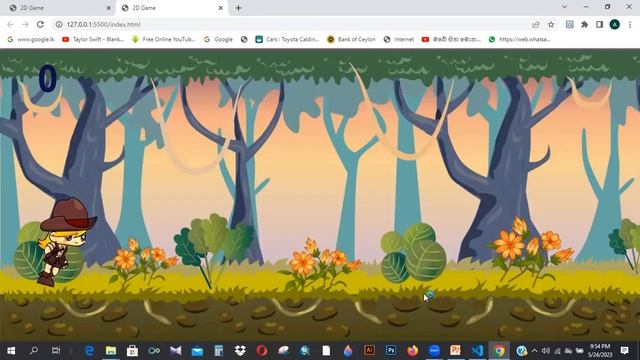Open Firefox from the taskbar
This screenshot has width=640, height=360.
click(x=413, y=351)
